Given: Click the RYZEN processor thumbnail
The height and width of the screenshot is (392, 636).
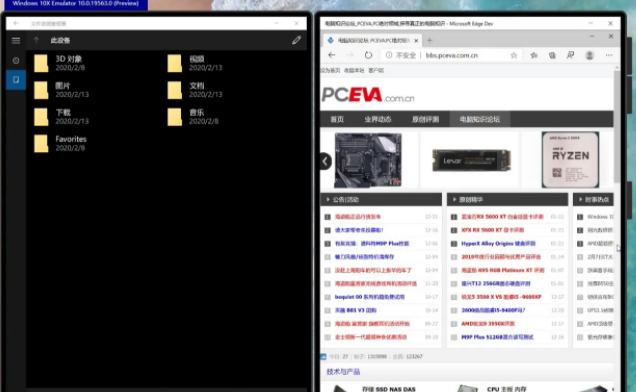Looking at the screenshot, I should pyautogui.click(x=570, y=159).
